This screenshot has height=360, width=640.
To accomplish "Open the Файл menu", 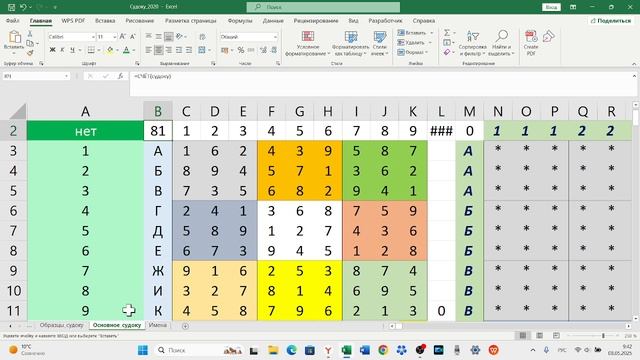I will coord(13,20).
